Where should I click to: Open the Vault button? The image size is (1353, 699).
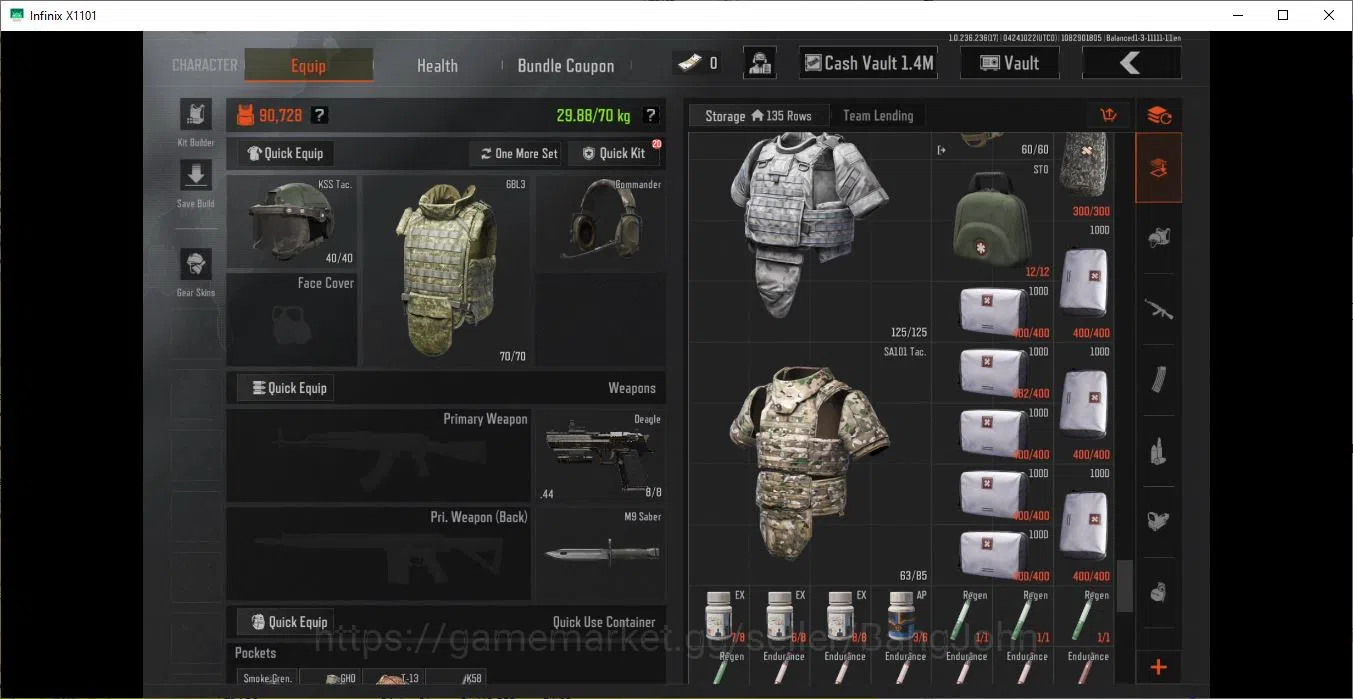[x=1010, y=63]
